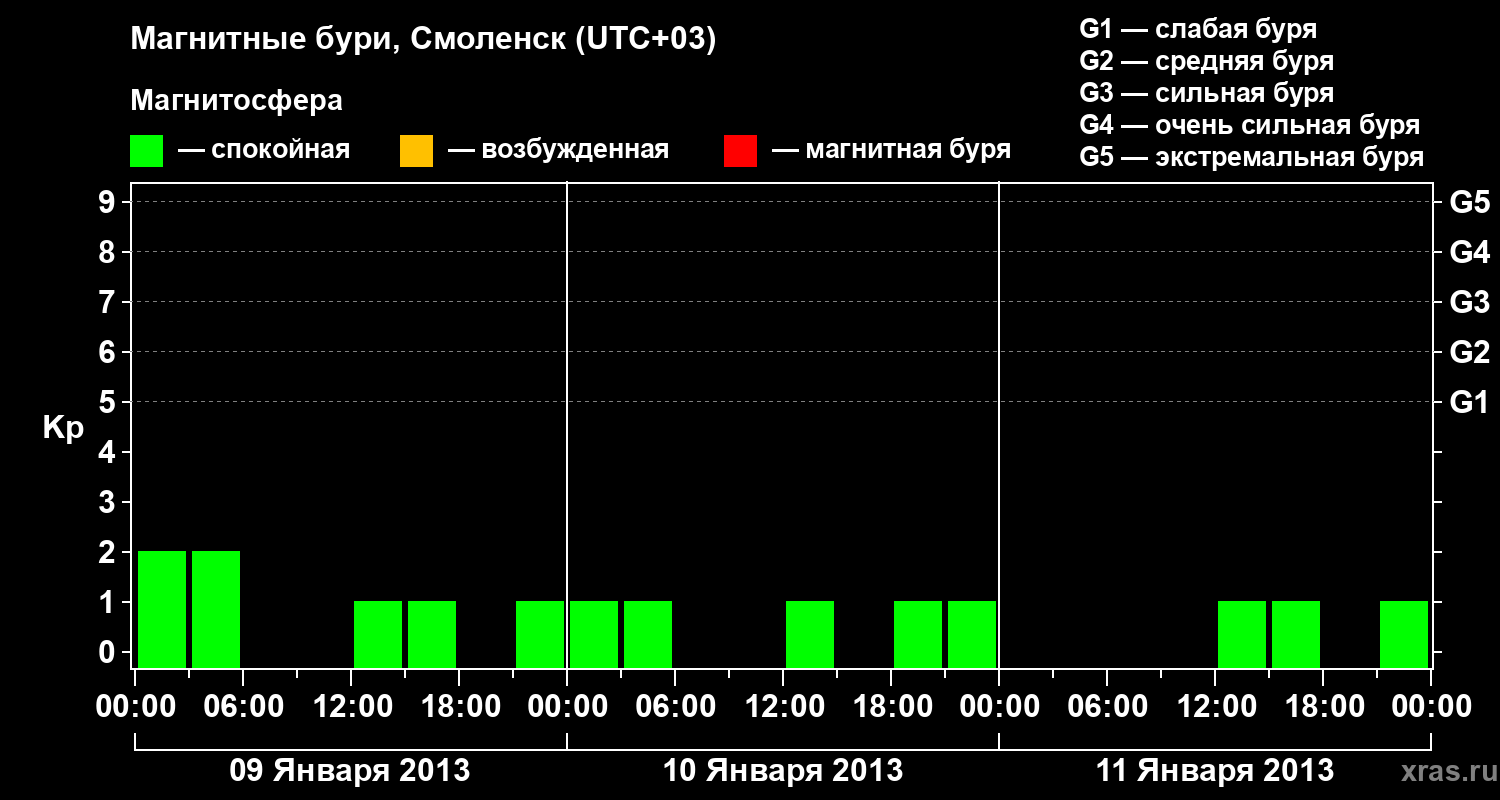The height and width of the screenshot is (800, 1500).
Task: Click the '— спокойная' legend label
Action: [264, 150]
